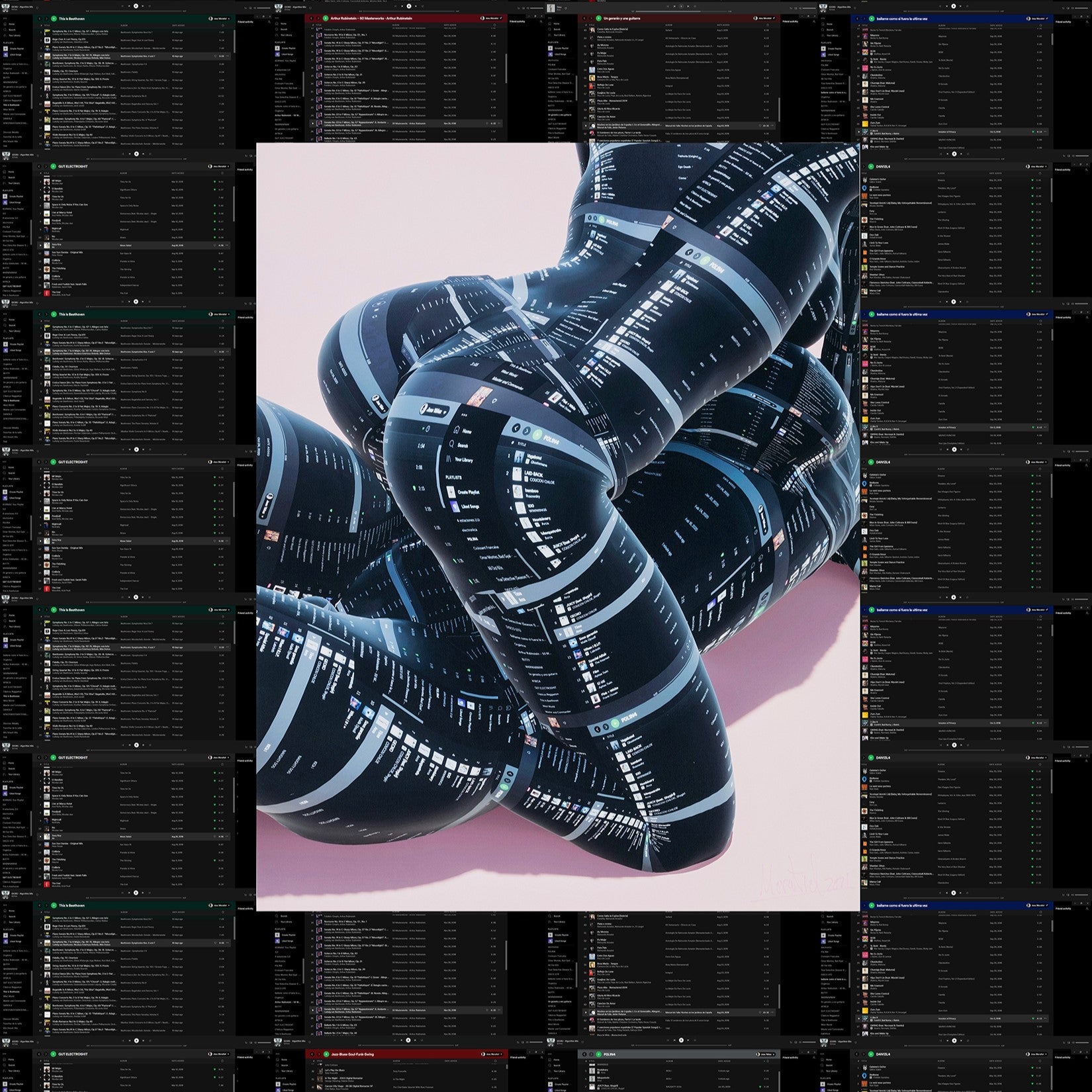The width and height of the screenshot is (1092, 1092).
Task: Hit the green play button beside POLIN4 title
Action: point(598,1054)
